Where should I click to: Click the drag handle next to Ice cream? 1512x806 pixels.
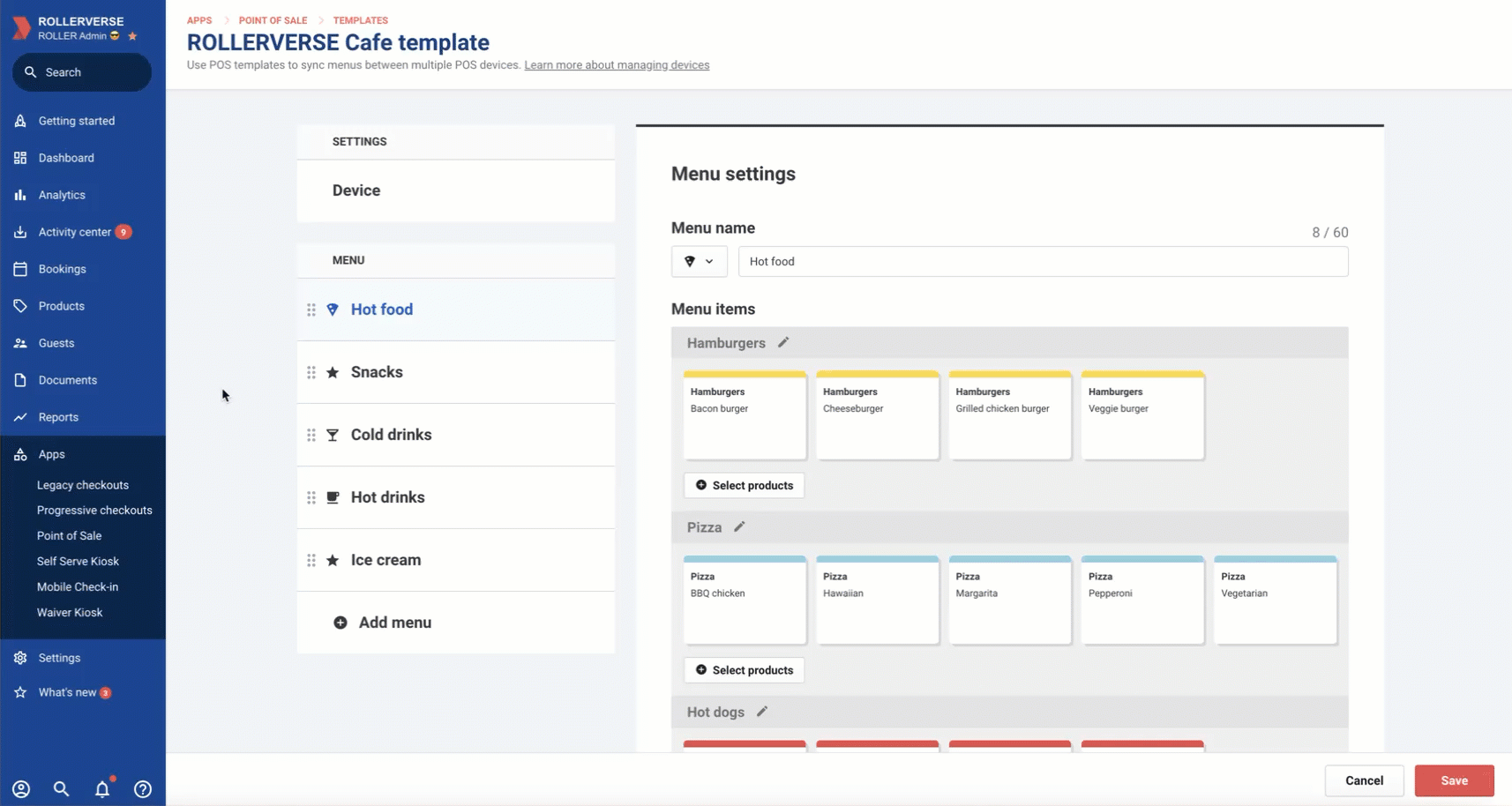click(311, 560)
